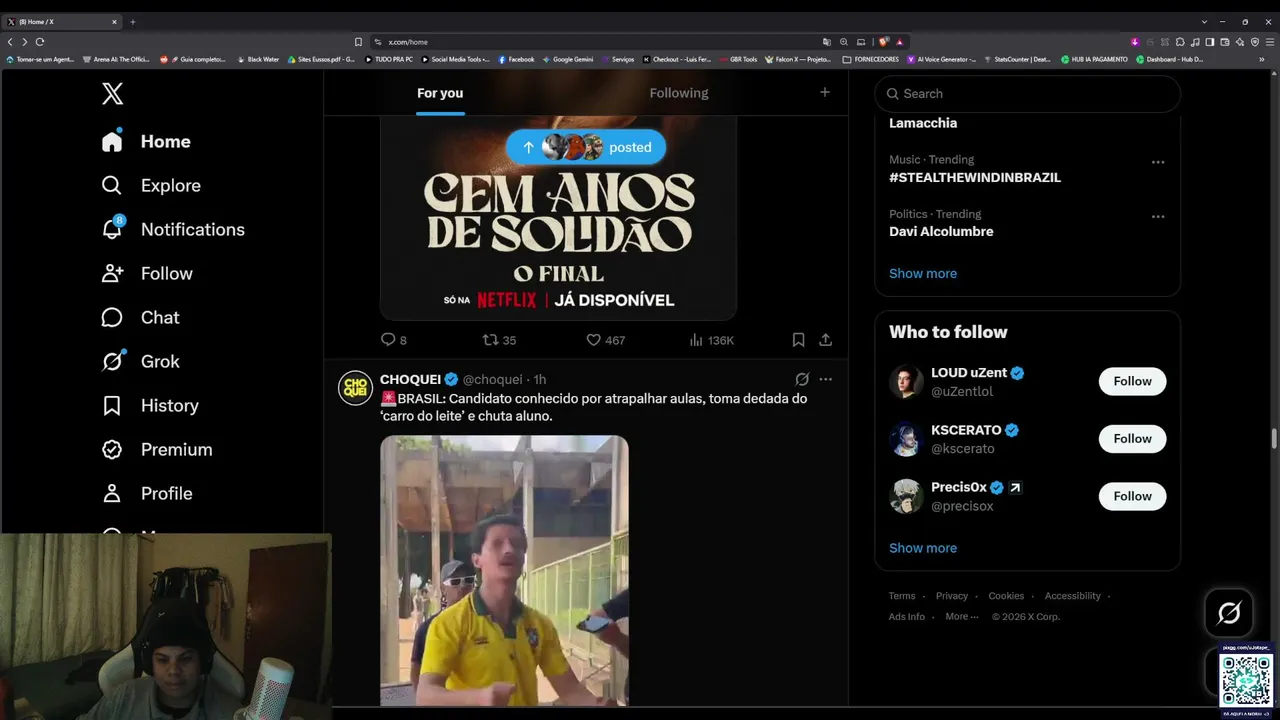The height and width of the screenshot is (720, 1280).
Task: View analytics of the Netflix post
Action: [712, 340]
